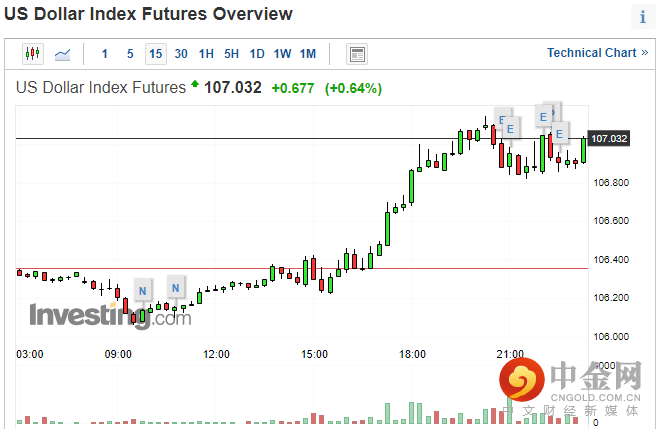
Task: Select the 30 minute interval
Action: [x=180, y=54]
